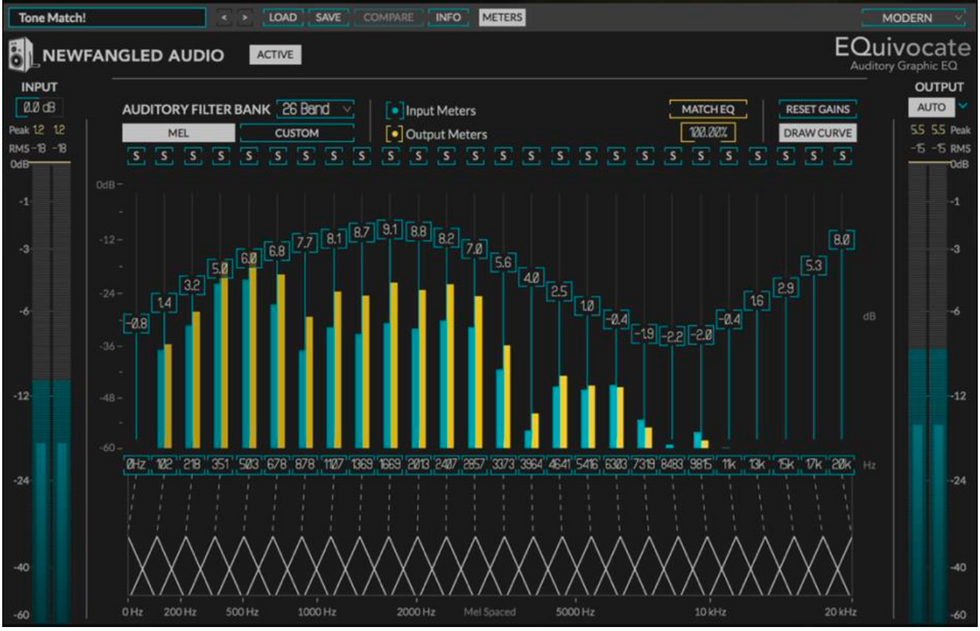
Task: Click the 2857 frequency label box
Action: point(474,464)
